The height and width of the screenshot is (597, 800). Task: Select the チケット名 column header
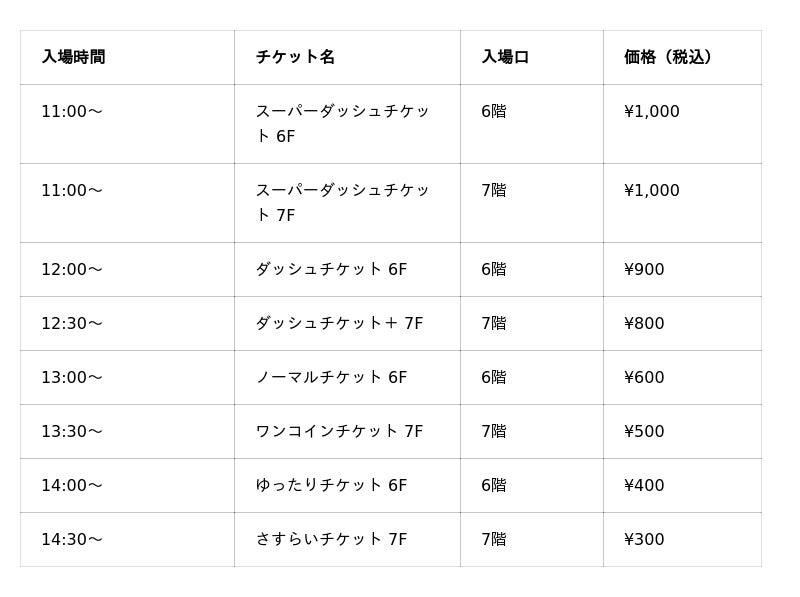(295, 57)
